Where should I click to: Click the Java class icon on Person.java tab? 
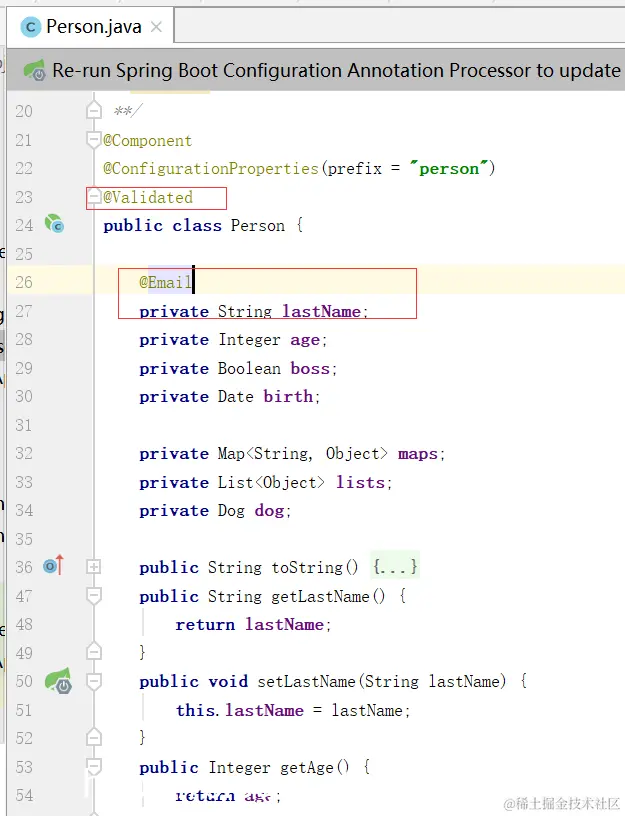coord(31,27)
